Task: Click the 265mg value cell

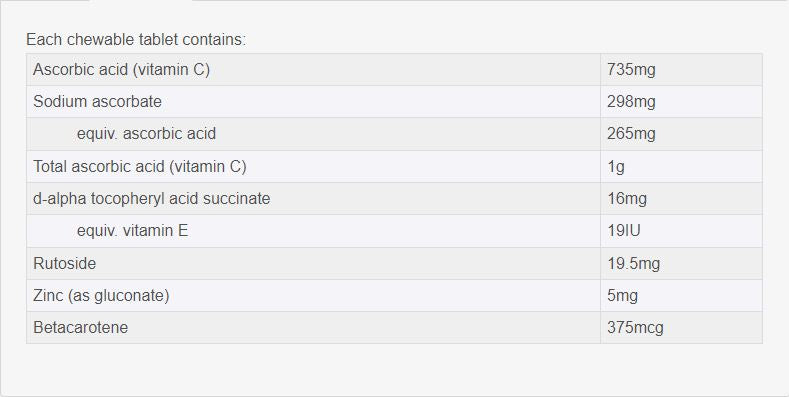Action: pyautogui.click(x=681, y=134)
